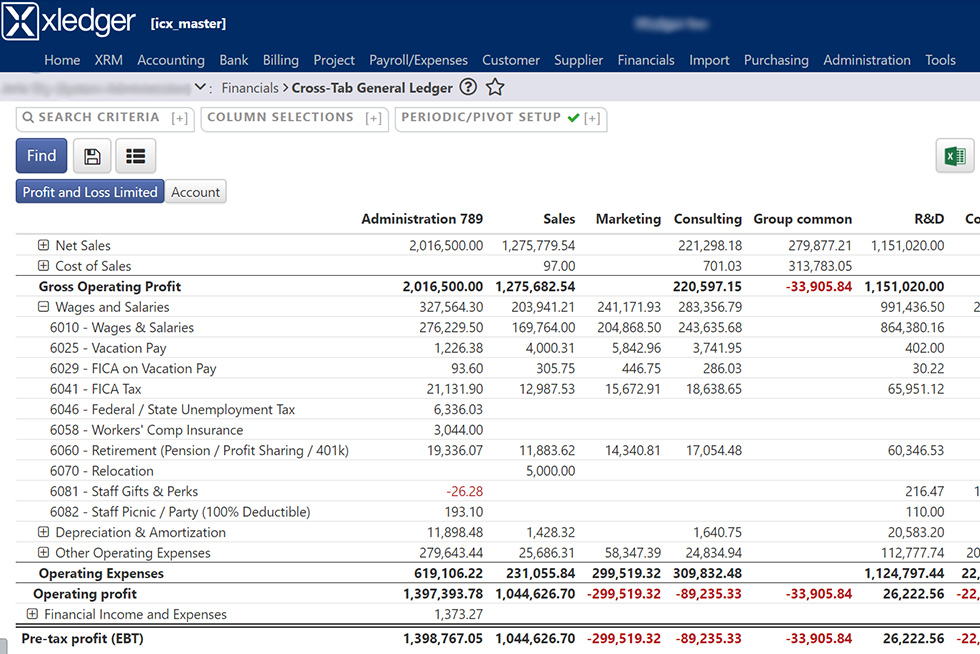The width and height of the screenshot is (980, 654).
Task: Expand the Periodic/Pivot Setup panel
Action: click(592, 118)
